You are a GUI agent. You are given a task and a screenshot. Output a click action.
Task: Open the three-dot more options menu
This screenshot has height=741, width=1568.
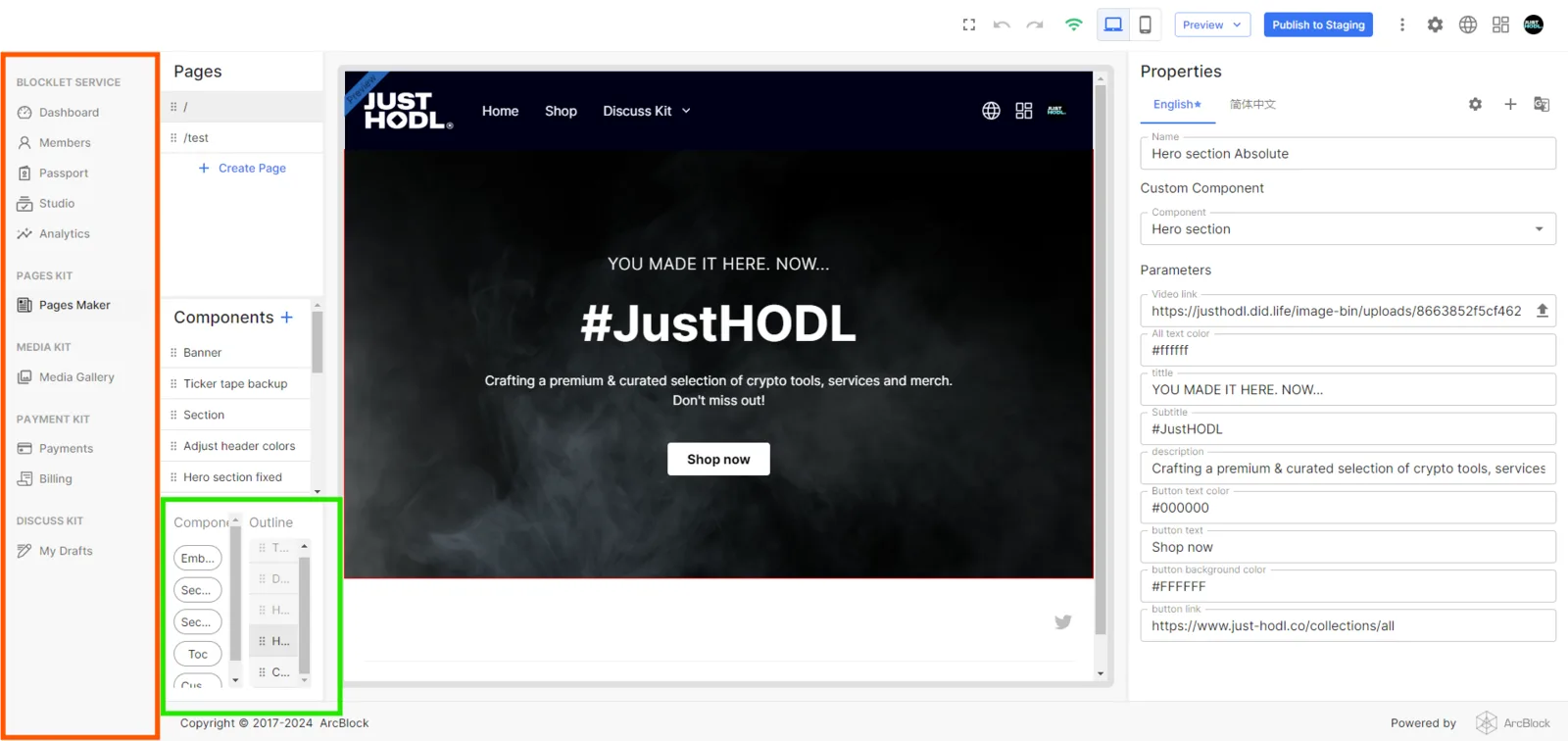[x=1402, y=25]
